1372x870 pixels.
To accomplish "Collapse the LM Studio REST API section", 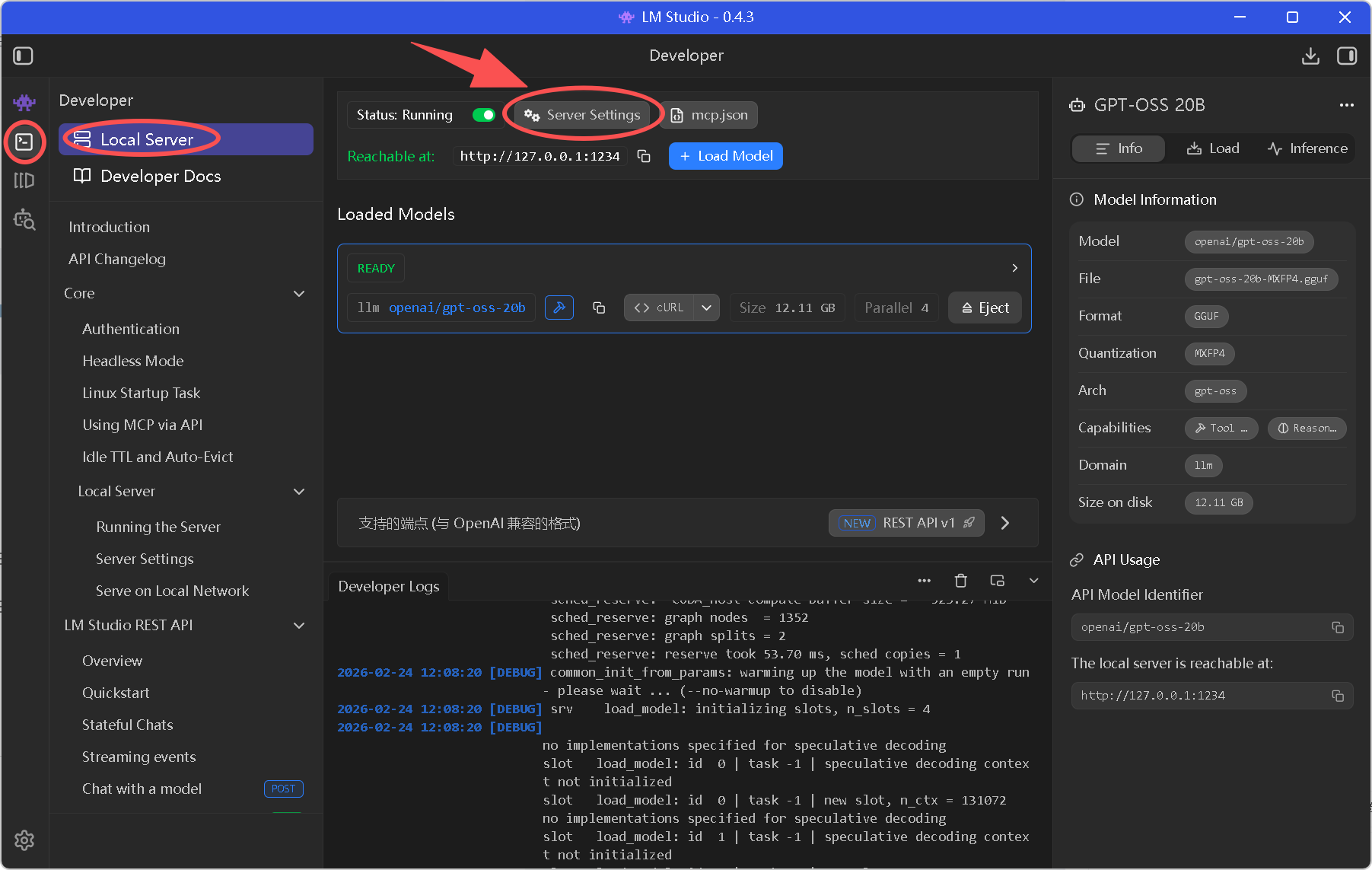I will pos(299,625).
